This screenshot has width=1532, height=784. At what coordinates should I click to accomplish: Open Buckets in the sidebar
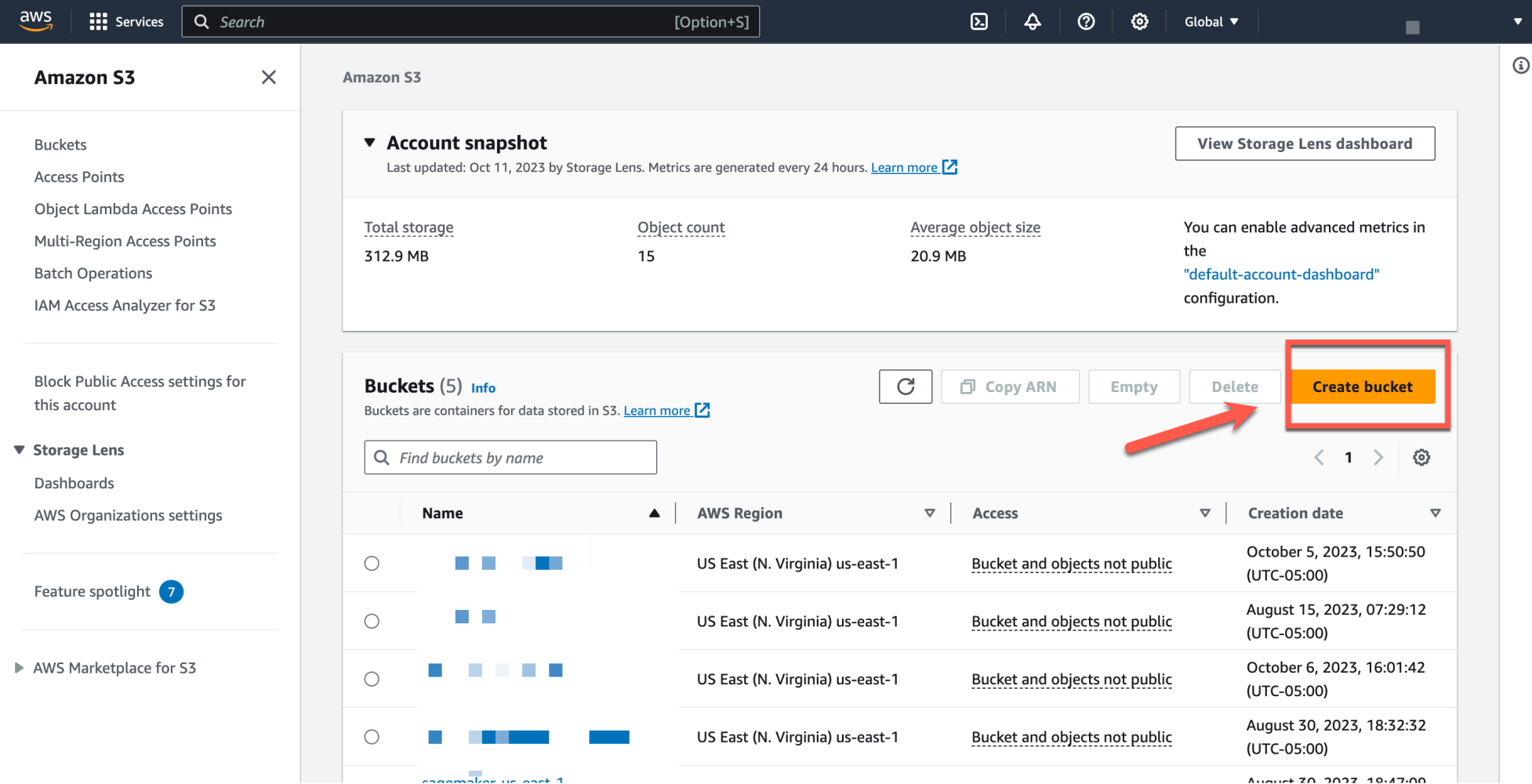60,145
